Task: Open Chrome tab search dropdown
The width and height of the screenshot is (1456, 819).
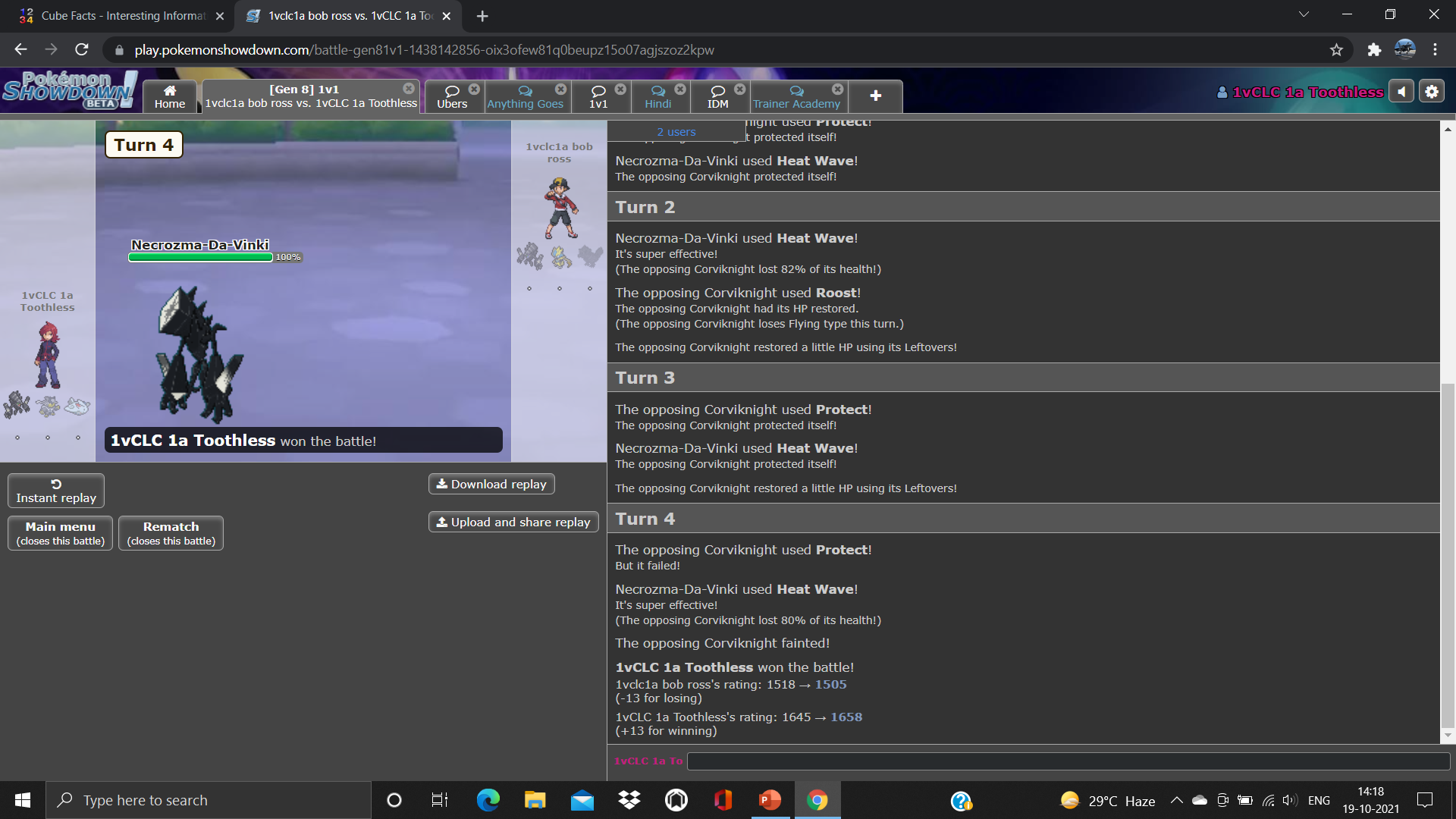Action: point(1304,14)
